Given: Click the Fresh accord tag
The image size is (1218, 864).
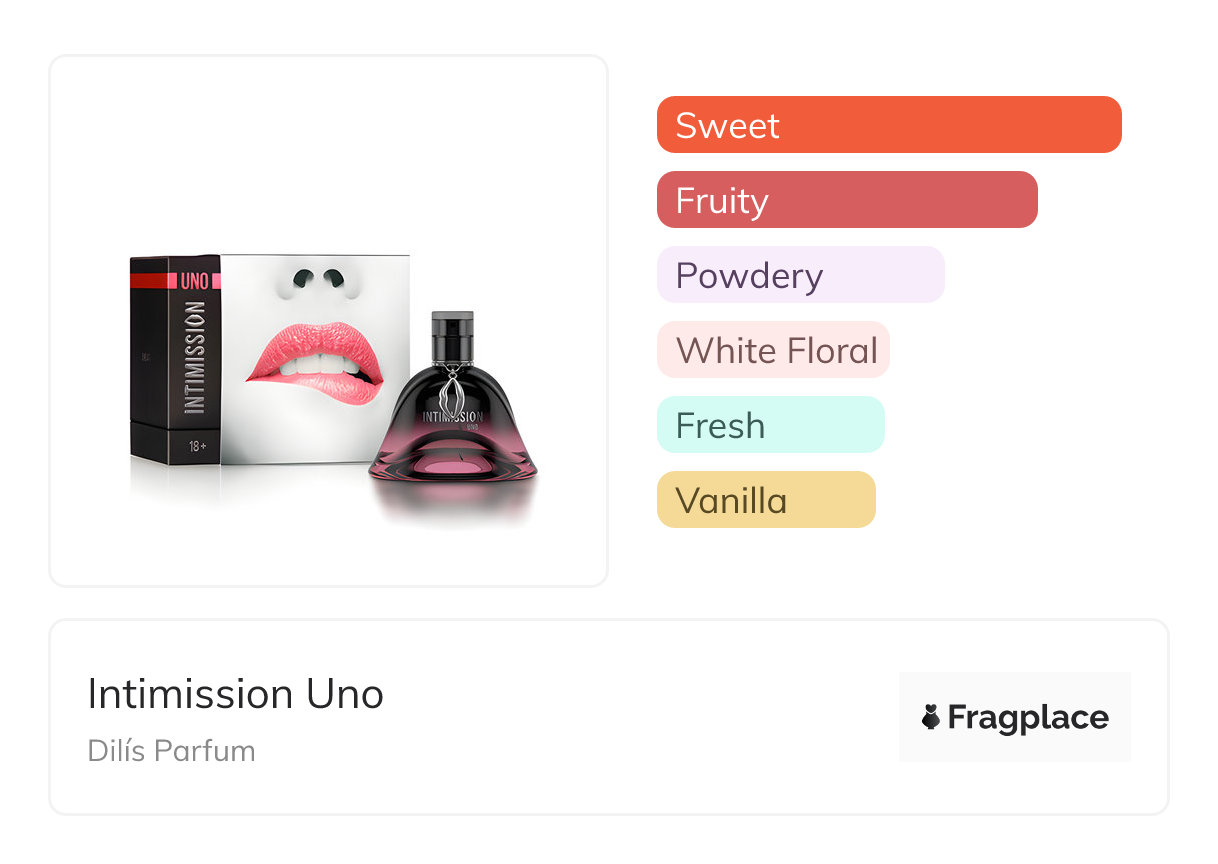Looking at the screenshot, I should pos(770,425).
